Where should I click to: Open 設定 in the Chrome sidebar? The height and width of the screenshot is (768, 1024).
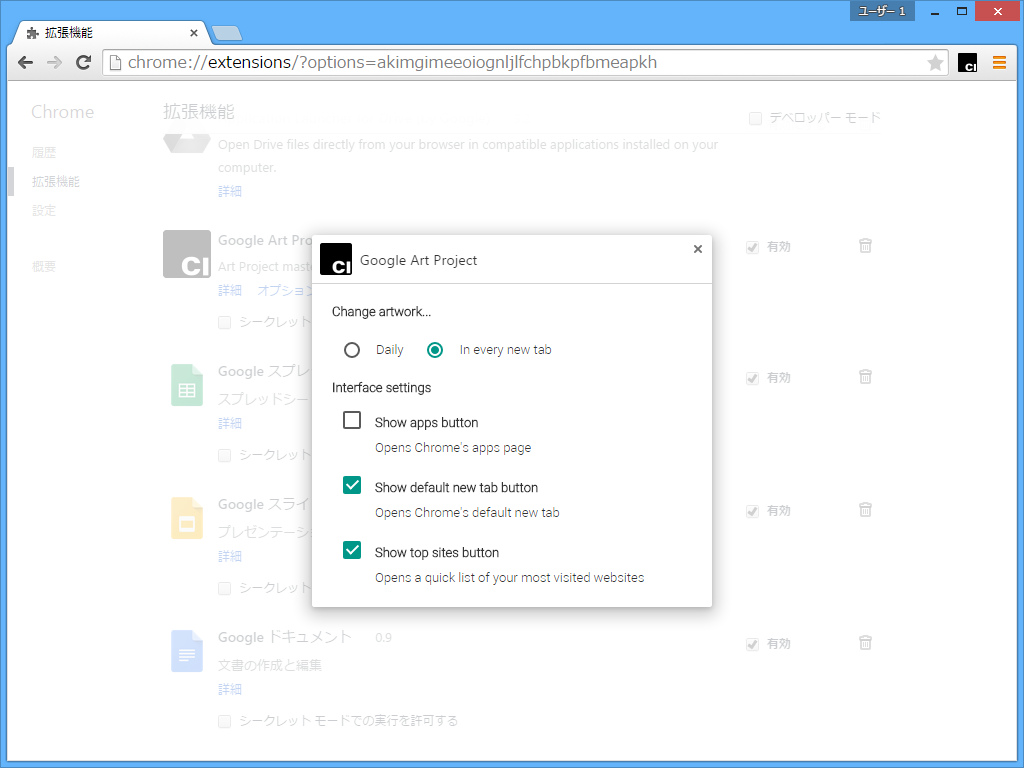click(44, 210)
